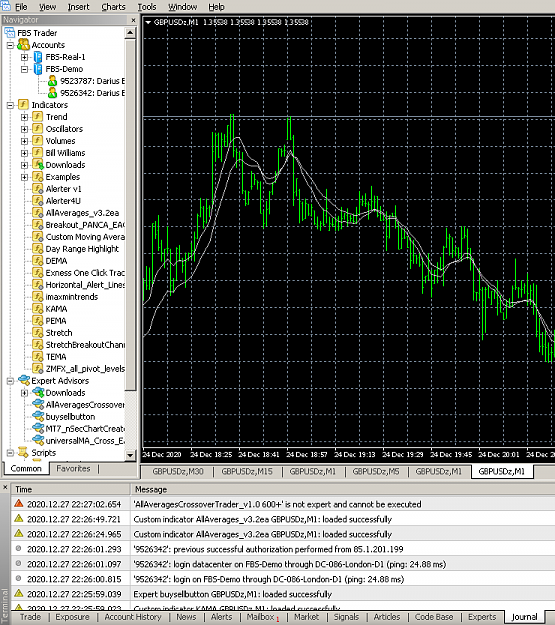
Task: Click the Expert Advisors hat icon
Action: click(x=24, y=380)
